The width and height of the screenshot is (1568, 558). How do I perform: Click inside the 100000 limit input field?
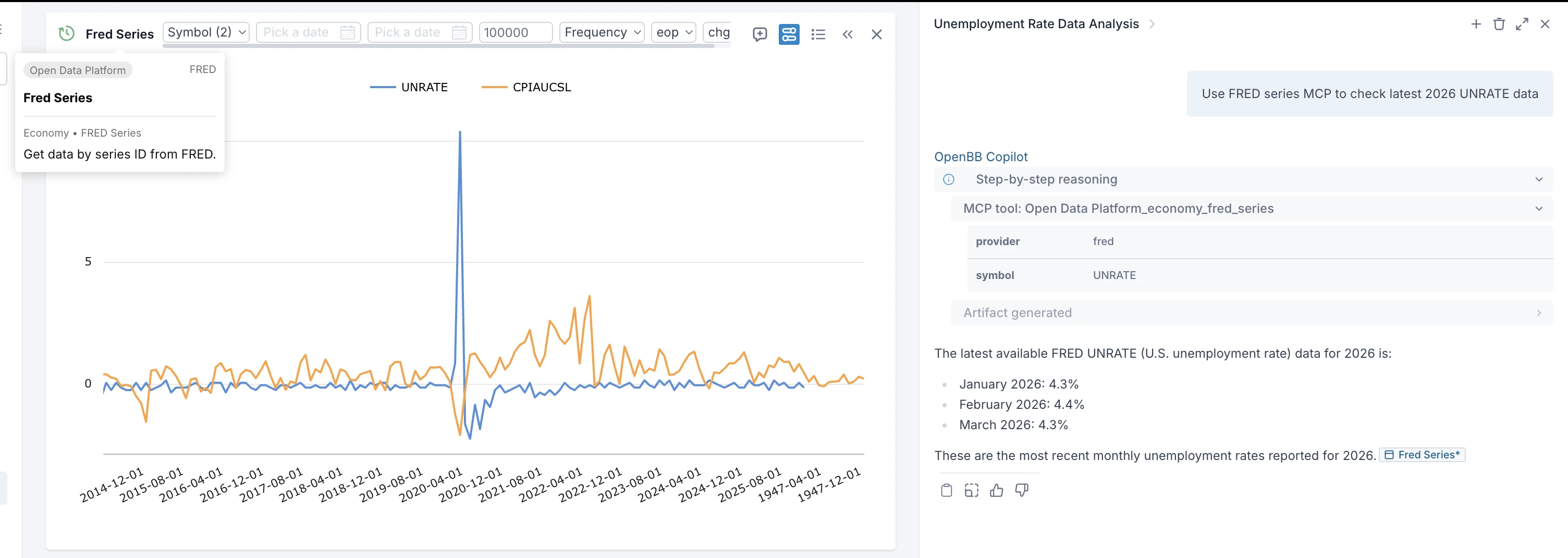coord(515,32)
